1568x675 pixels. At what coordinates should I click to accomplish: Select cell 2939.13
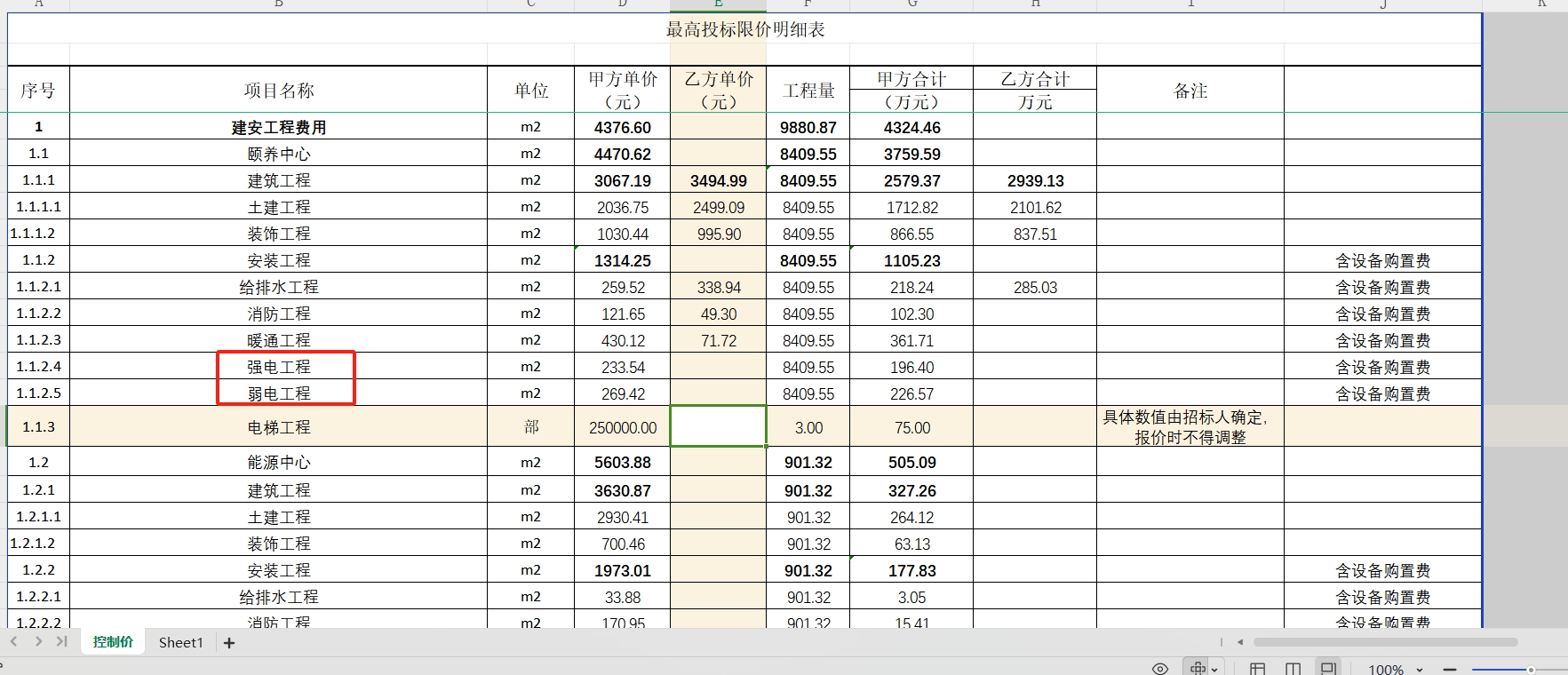click(x=1035, y=180)
